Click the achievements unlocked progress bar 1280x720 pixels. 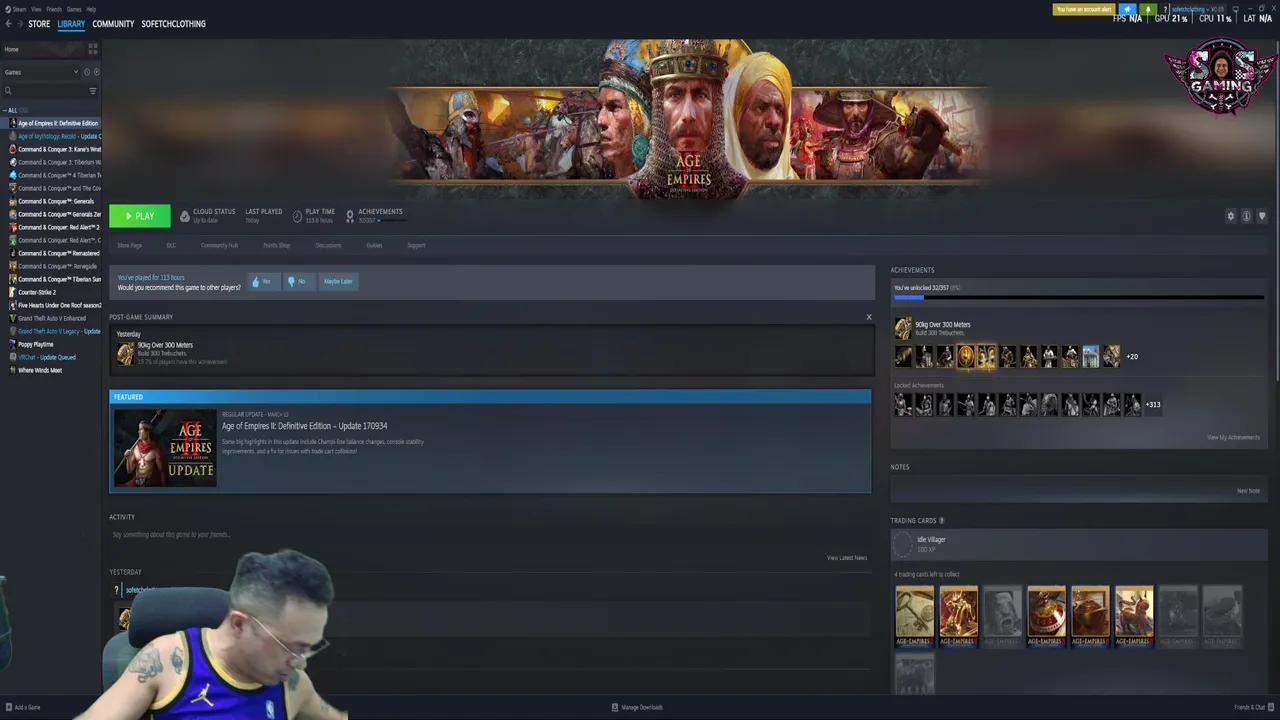tap(1078, 296)
